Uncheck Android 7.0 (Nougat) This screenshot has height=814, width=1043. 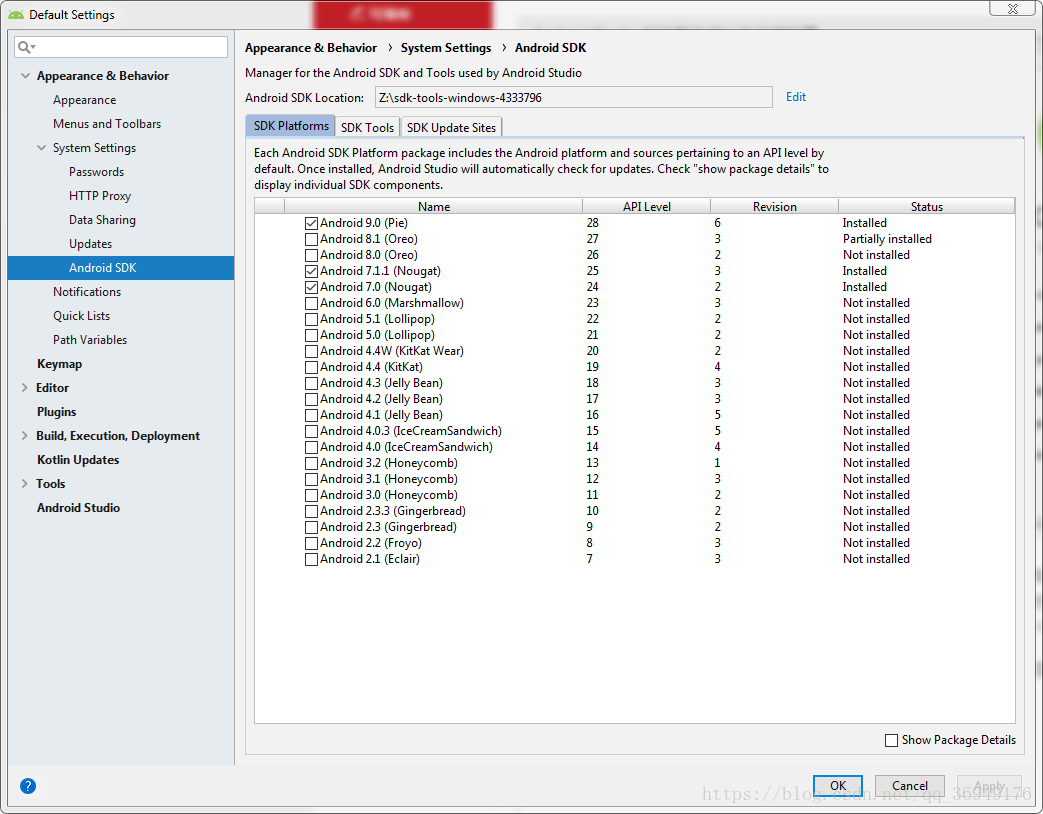pos(311,287)
